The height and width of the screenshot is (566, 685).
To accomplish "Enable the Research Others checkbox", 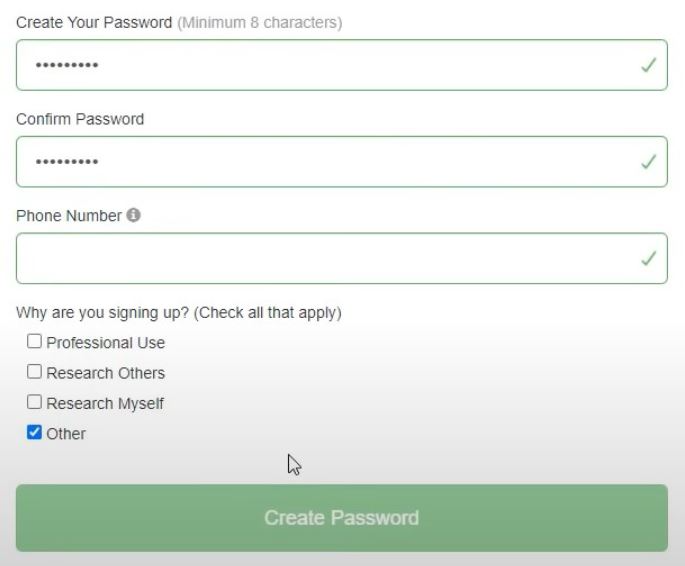I will pyautogui.click(x=35, y=372).
